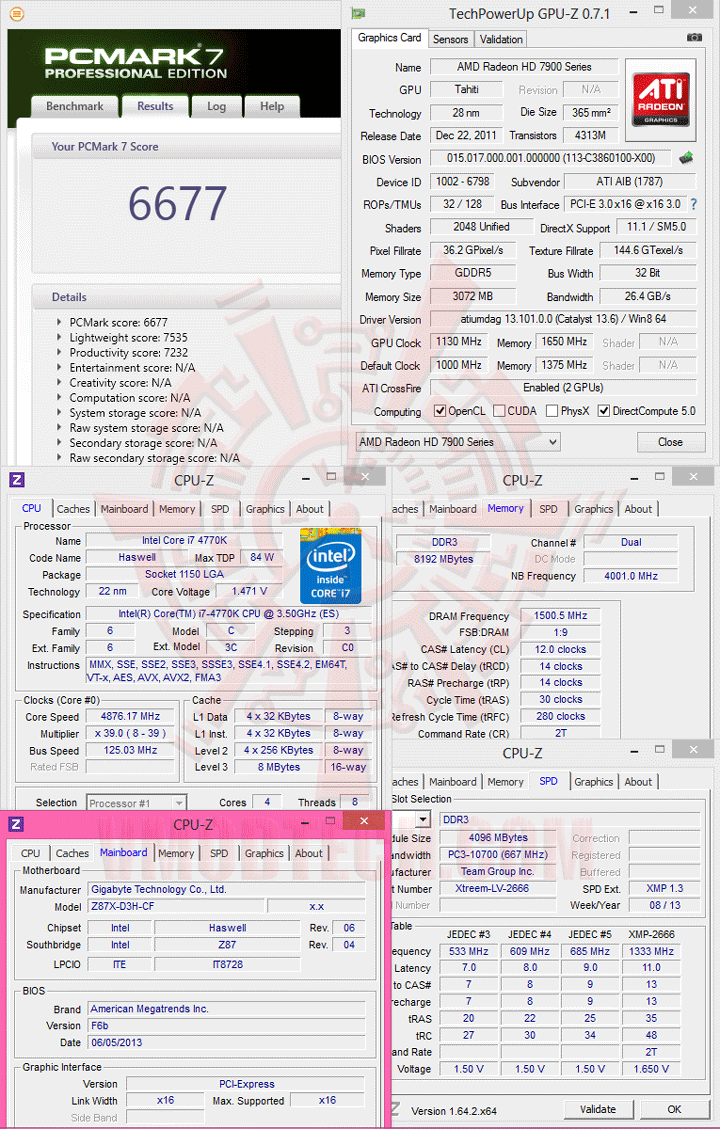Toggle the DirectCompute 5.0 checkbox

pos(604,411)
